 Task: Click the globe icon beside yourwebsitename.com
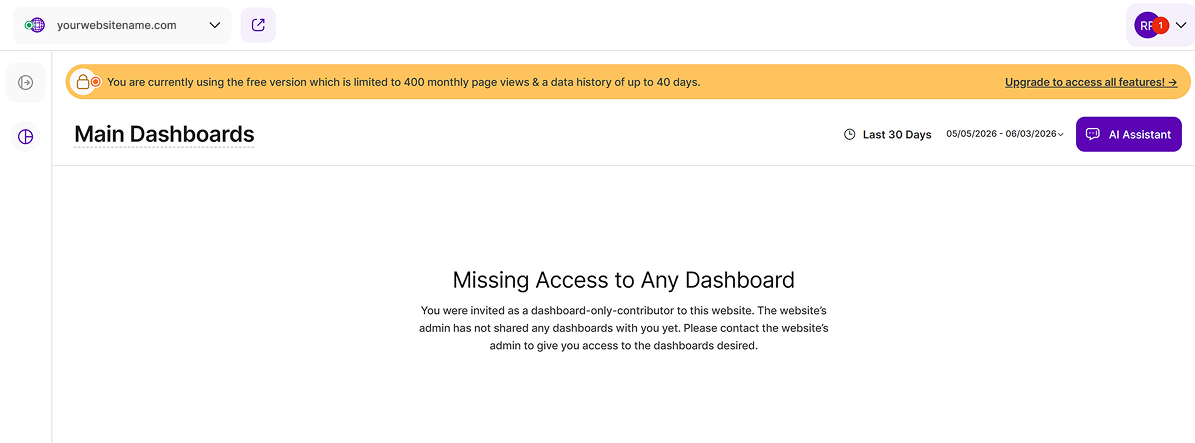(x=35, y=25)
